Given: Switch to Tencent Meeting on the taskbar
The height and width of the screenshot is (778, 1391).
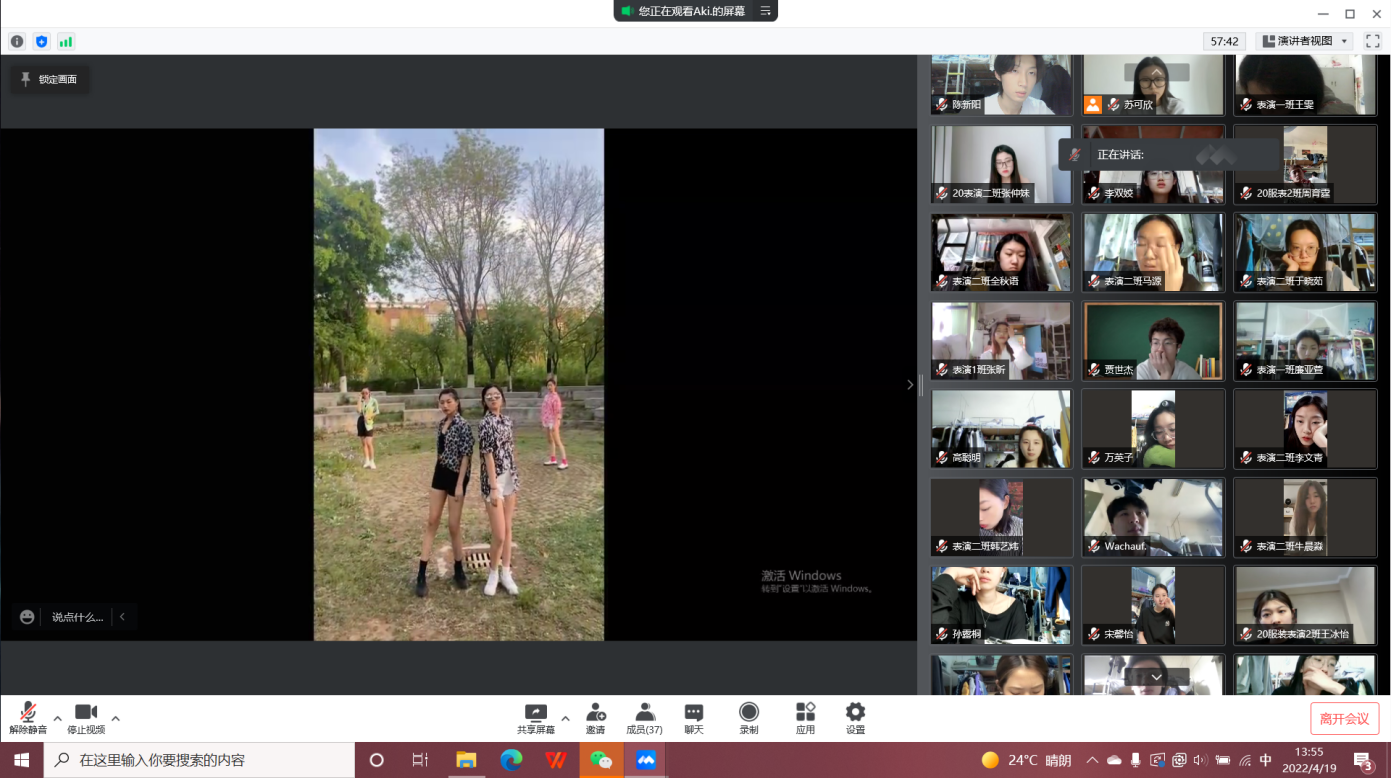Looking at the screenshot, I should pyautogui.click(x=646, y=760).
